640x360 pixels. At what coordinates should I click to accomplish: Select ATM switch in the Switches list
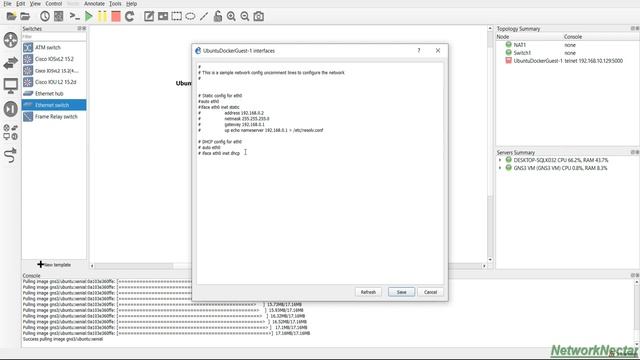pos(54,48)
